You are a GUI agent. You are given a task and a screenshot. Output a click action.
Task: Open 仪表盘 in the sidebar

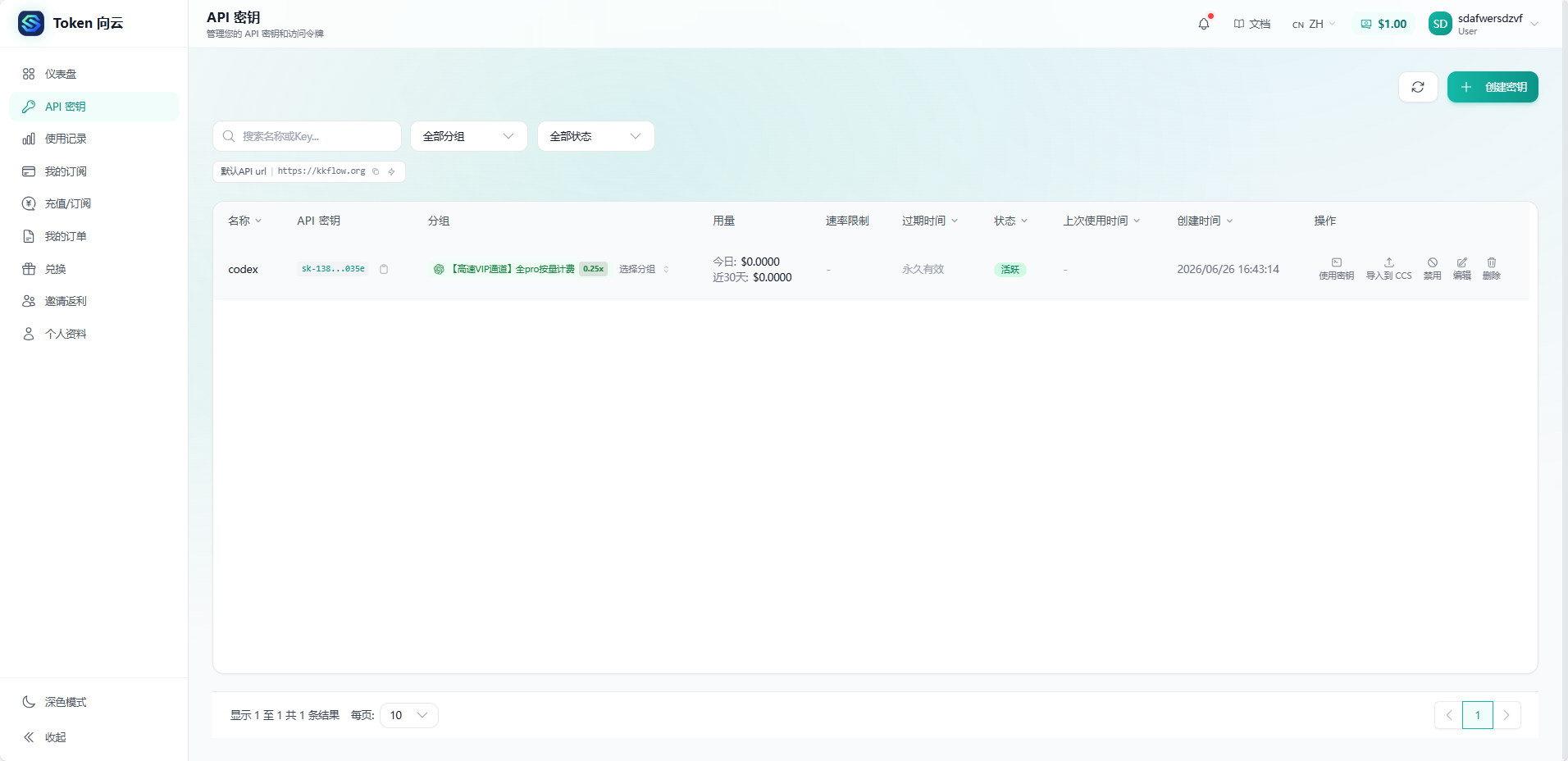[94, 74]
